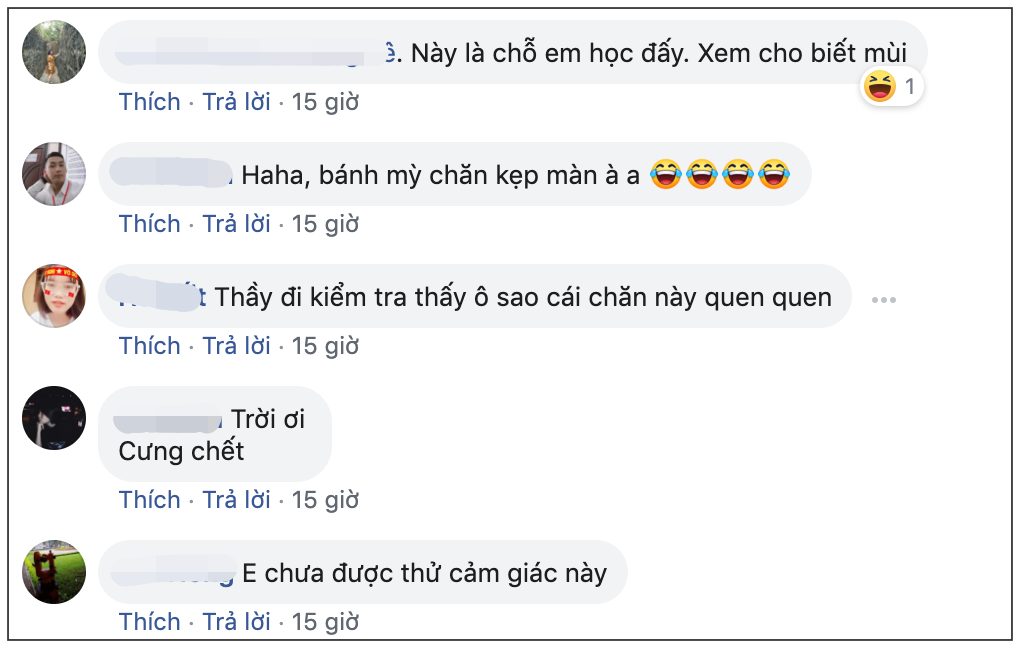Click '15 giờ' timestamp under last comment
The width and height of the screenshot is (1020, 648).
[325, 622]
